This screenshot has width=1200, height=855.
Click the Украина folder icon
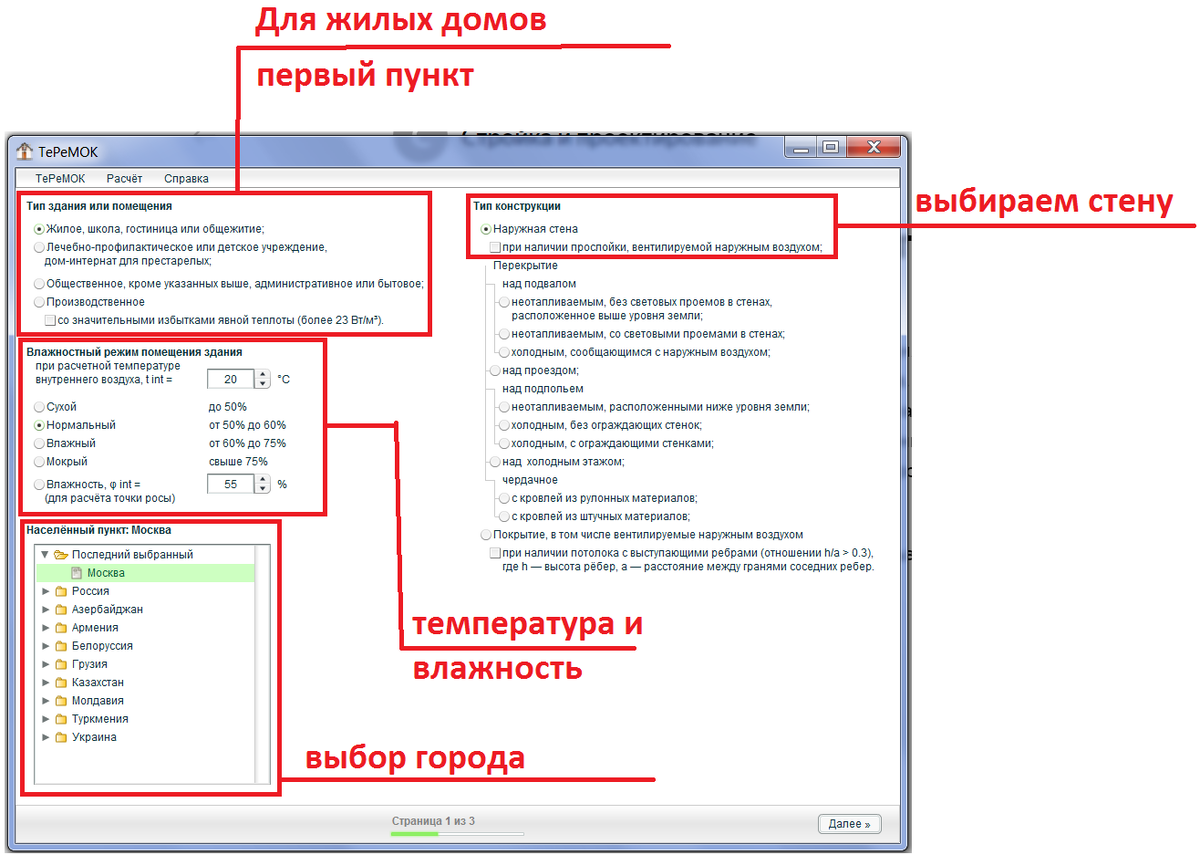61,737
